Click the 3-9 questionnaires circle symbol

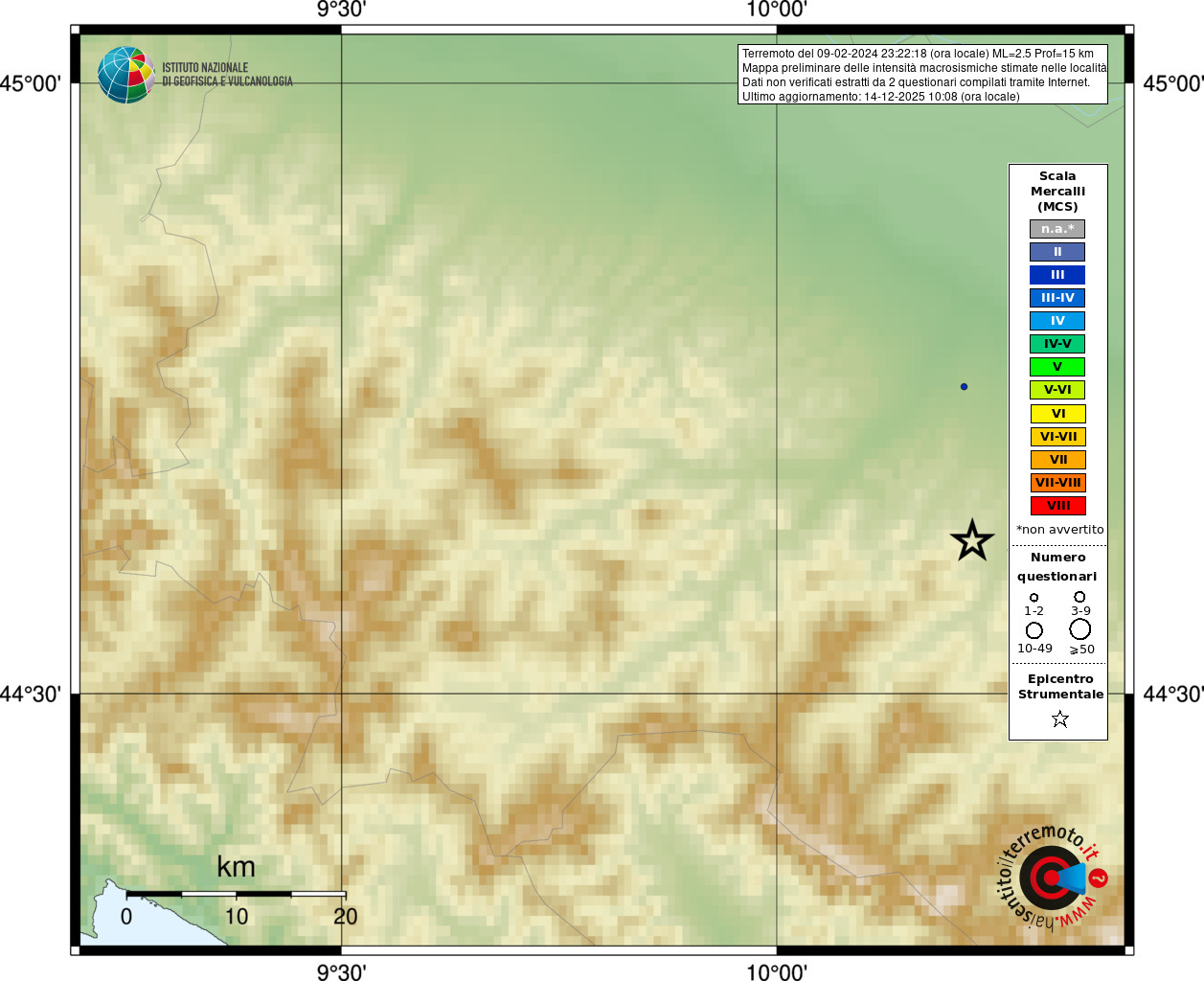(1079, 597)
